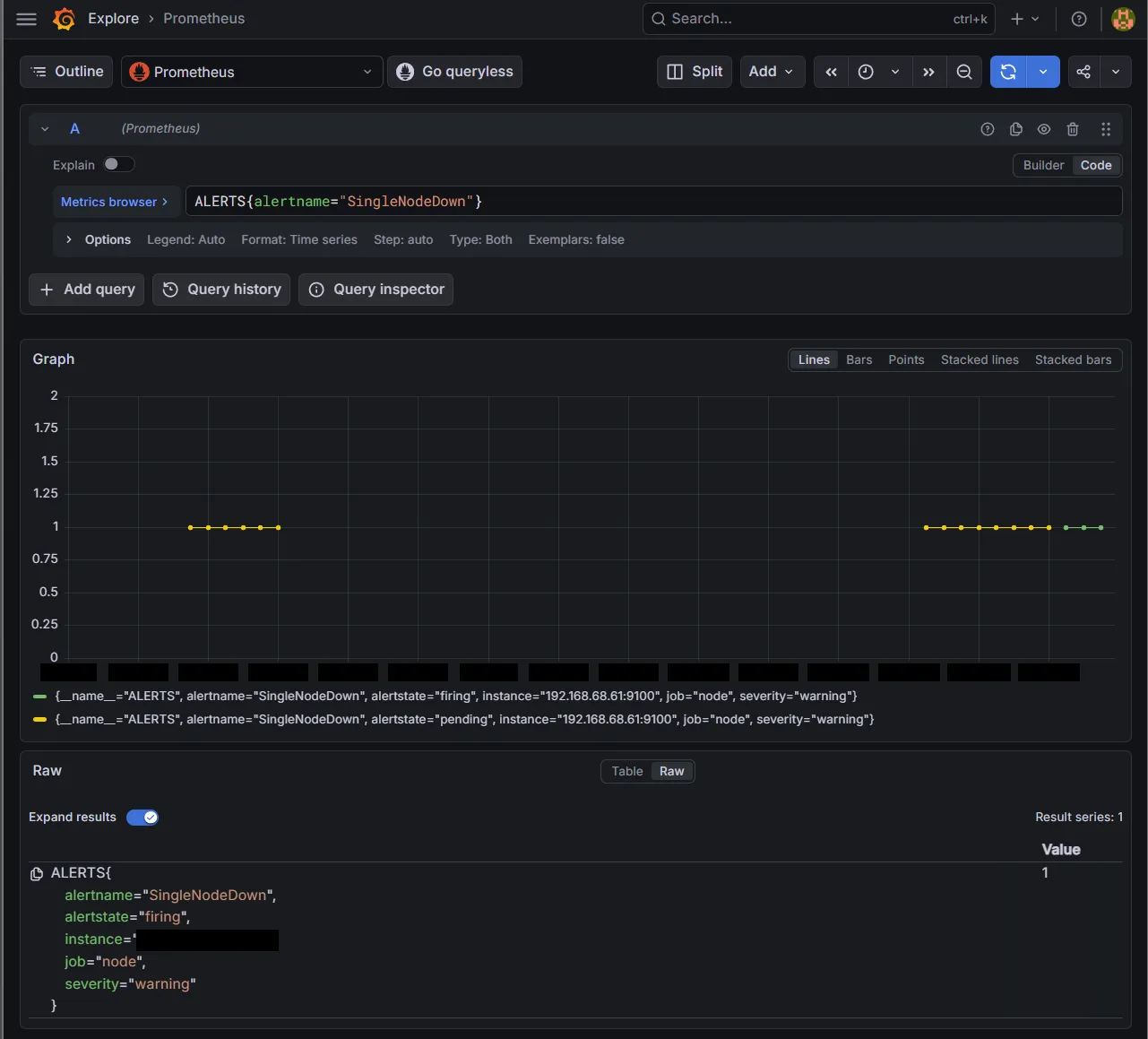Screen dimensions: 1148x1039
Task: Switch results view to Raw
Action: point(672,771)
